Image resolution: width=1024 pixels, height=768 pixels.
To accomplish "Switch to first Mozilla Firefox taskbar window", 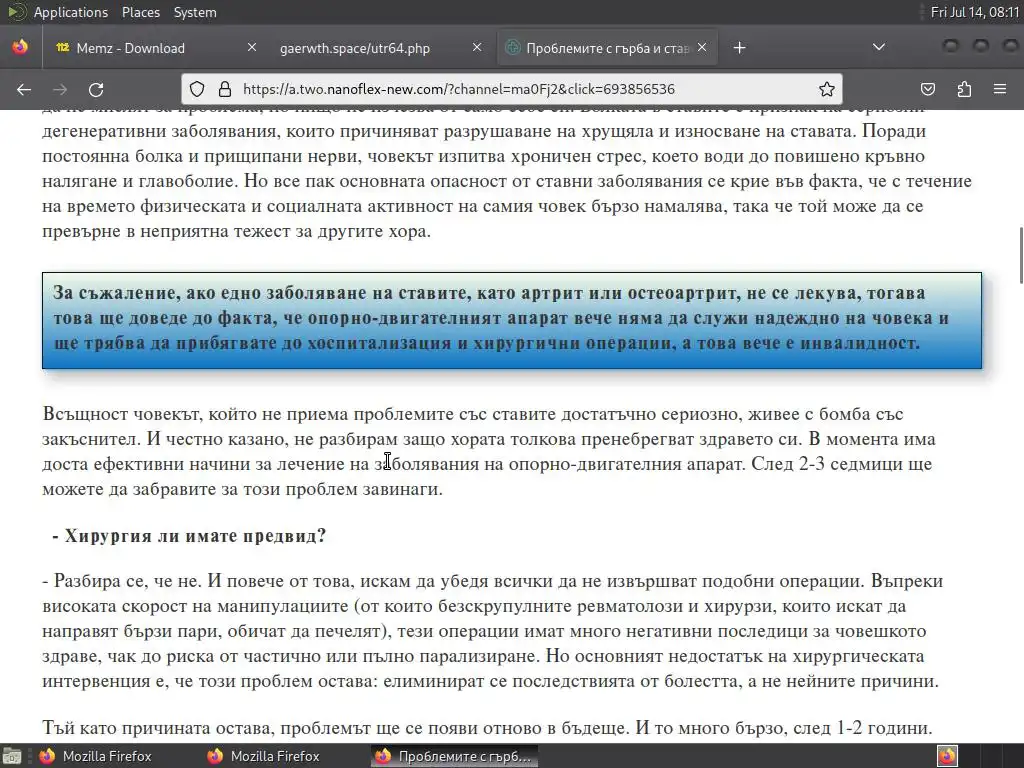I will click(96, 756).
